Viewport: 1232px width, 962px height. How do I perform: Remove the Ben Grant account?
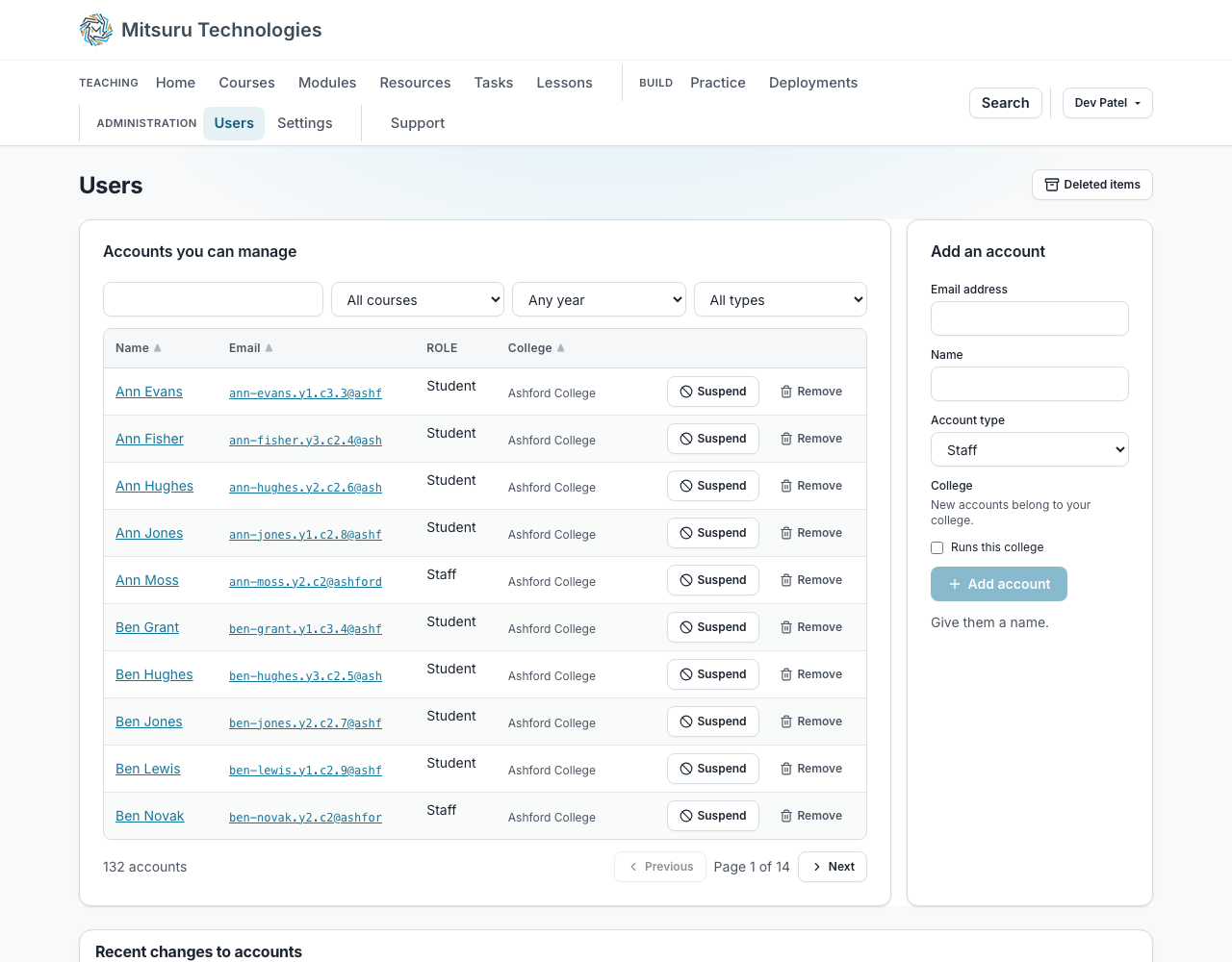point(811,627)
